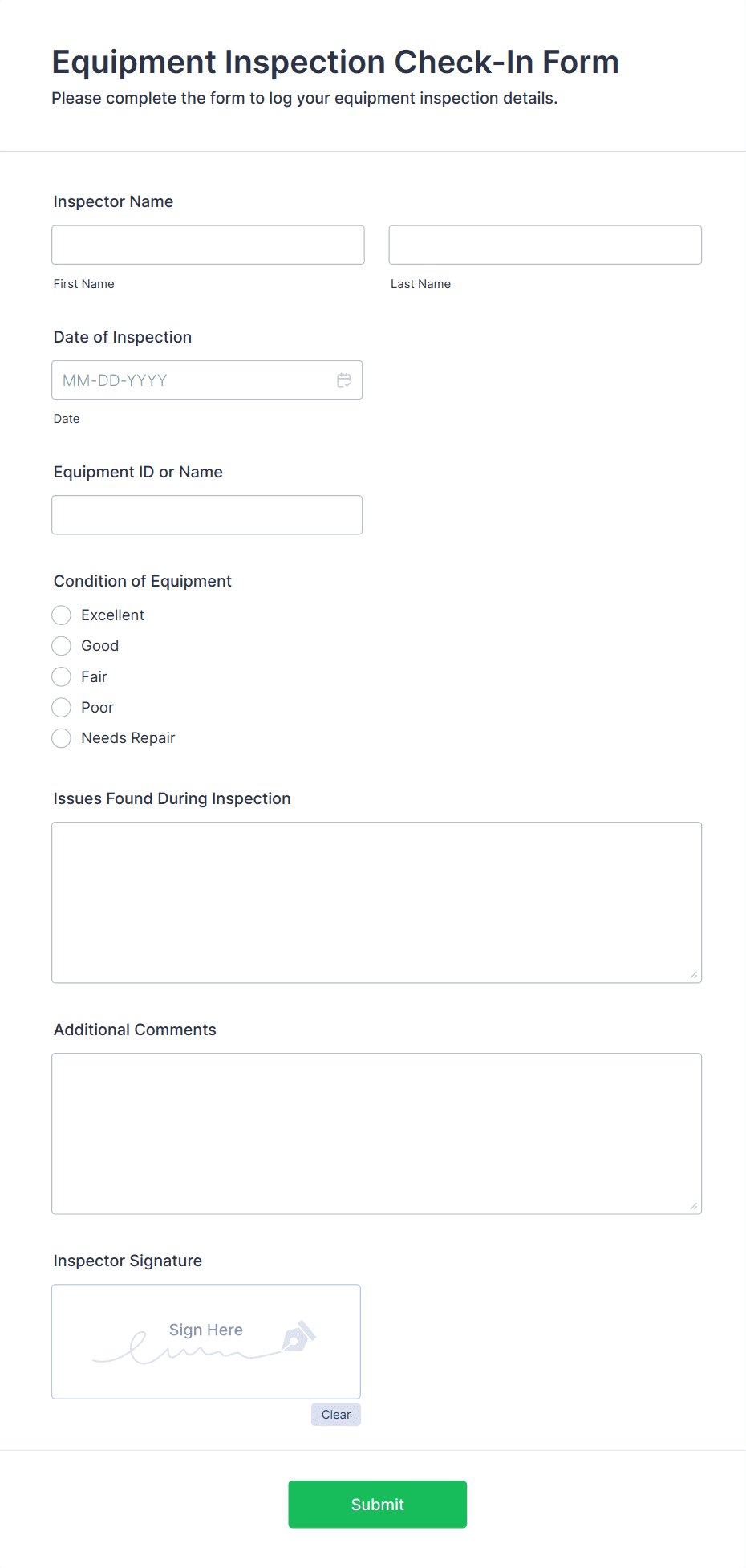The height and width of the screenshot is (1568, 746).
Task: Click the Condition of Equipment heading
Action: [142, 580]
